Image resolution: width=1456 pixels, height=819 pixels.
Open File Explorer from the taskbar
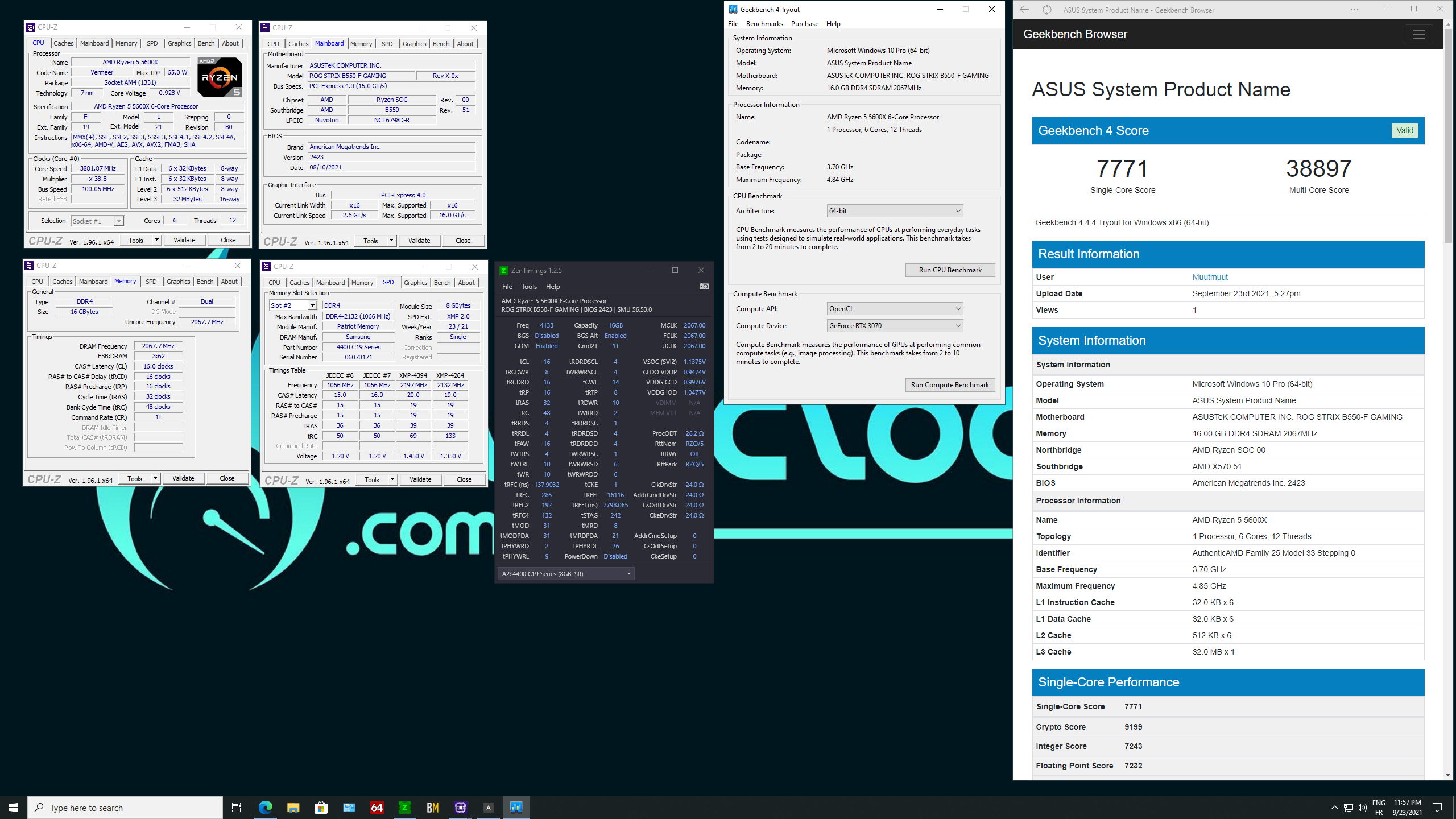tap(293, 808)
